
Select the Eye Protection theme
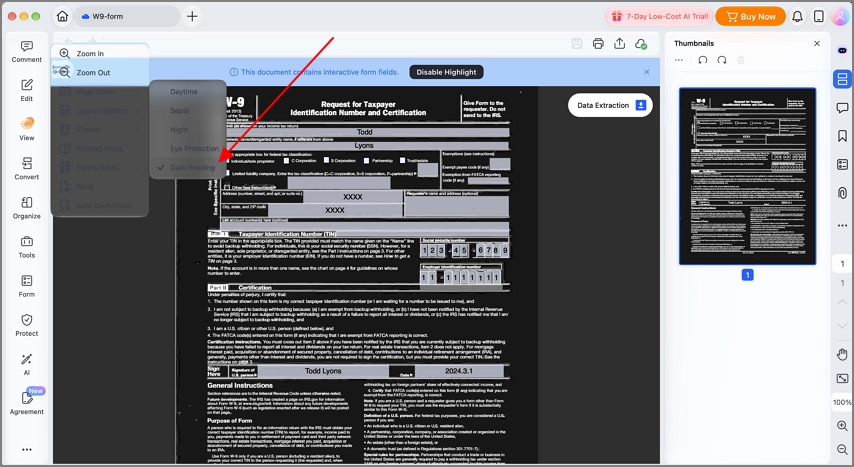coord(188,149)
